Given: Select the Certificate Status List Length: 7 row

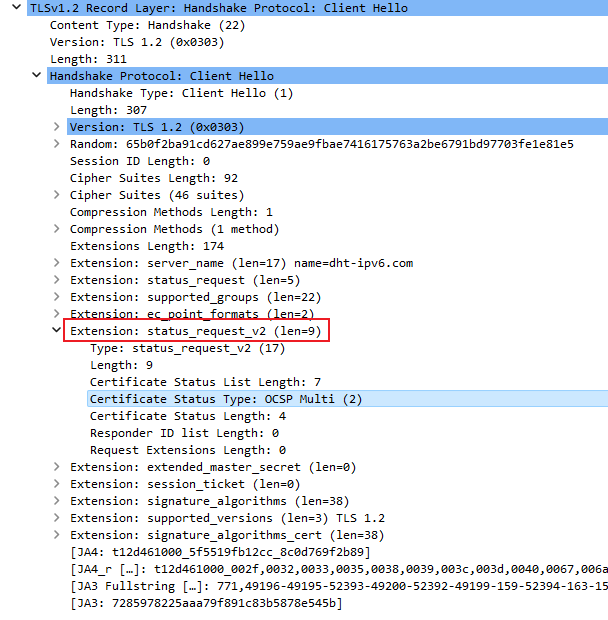Looking at the screenshot, I should [206, 382].
